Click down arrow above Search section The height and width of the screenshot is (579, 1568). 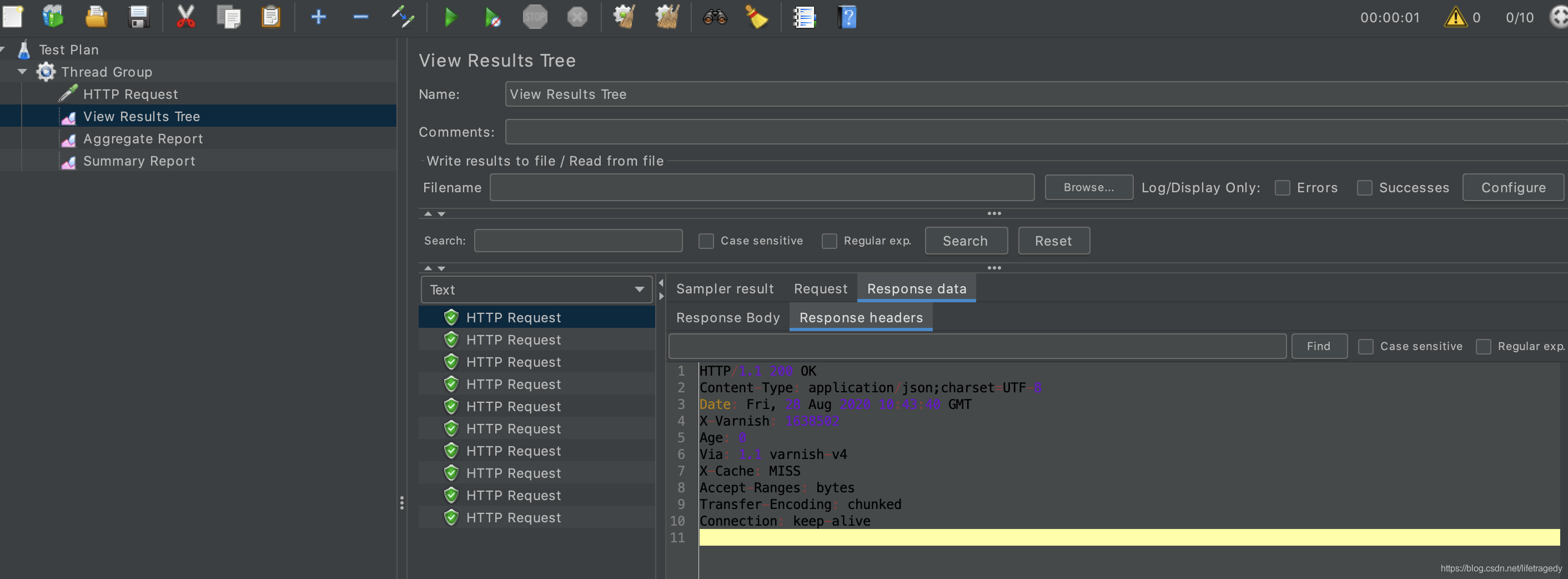tap(441, 214)
